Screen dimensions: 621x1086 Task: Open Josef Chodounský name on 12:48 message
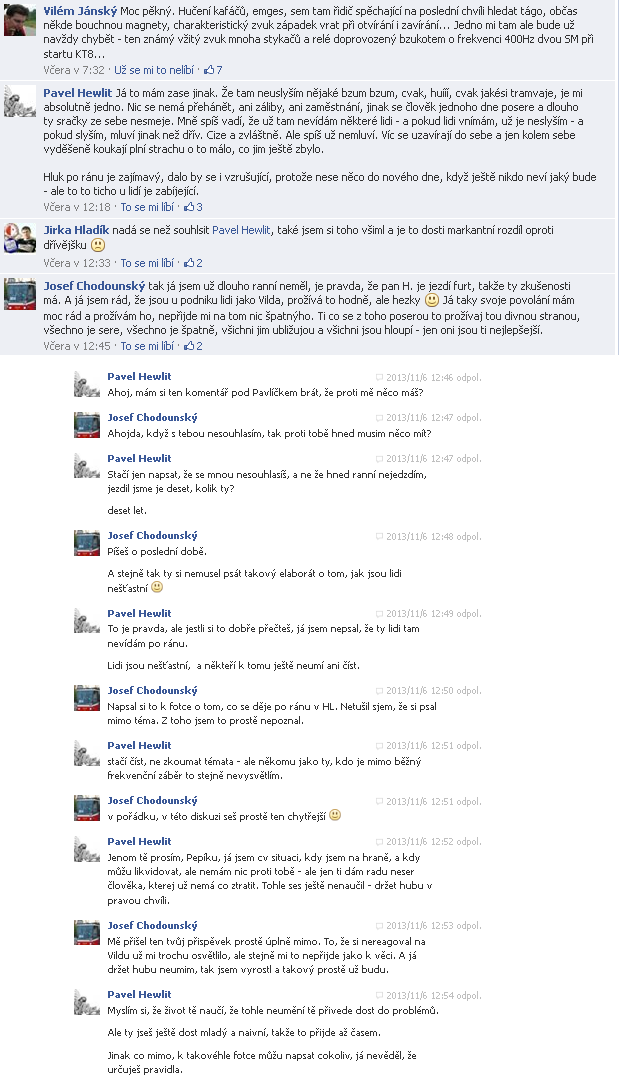pos(152,535)
